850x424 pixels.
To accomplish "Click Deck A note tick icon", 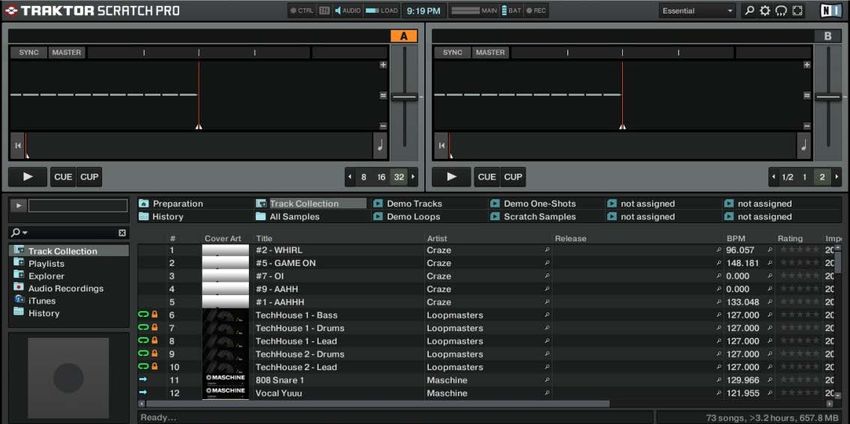I will point(380,145).
